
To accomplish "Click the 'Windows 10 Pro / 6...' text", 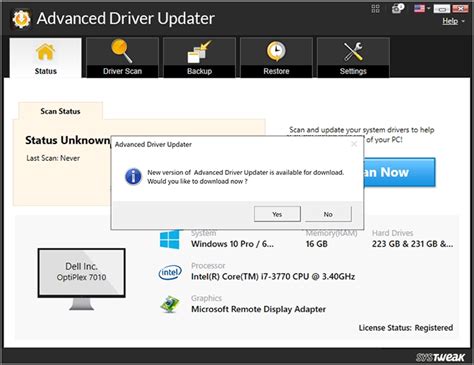I will point(232,244).
